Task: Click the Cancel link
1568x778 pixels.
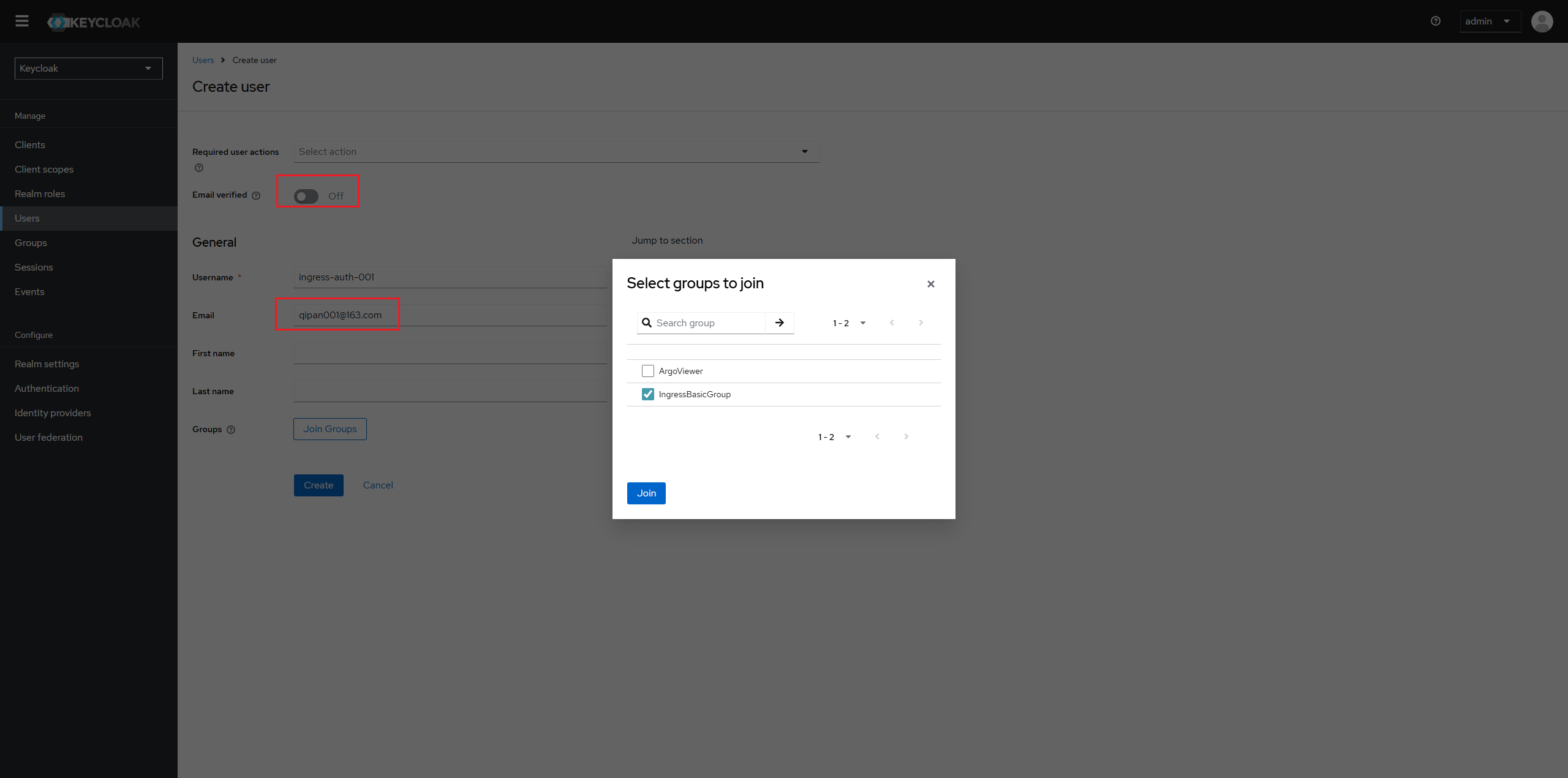Action: click(378, 485)
